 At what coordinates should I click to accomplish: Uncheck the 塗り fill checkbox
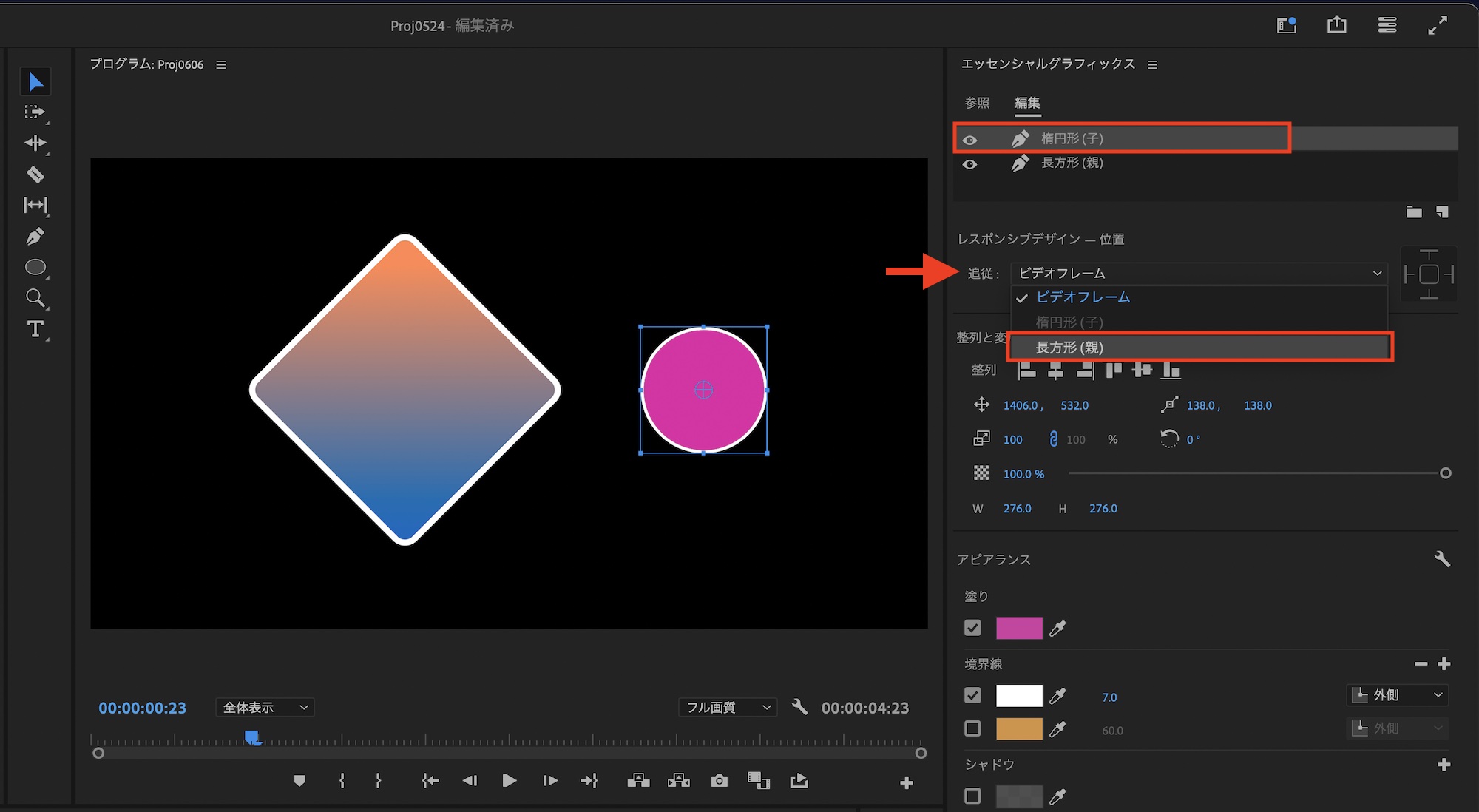[972, 628]
